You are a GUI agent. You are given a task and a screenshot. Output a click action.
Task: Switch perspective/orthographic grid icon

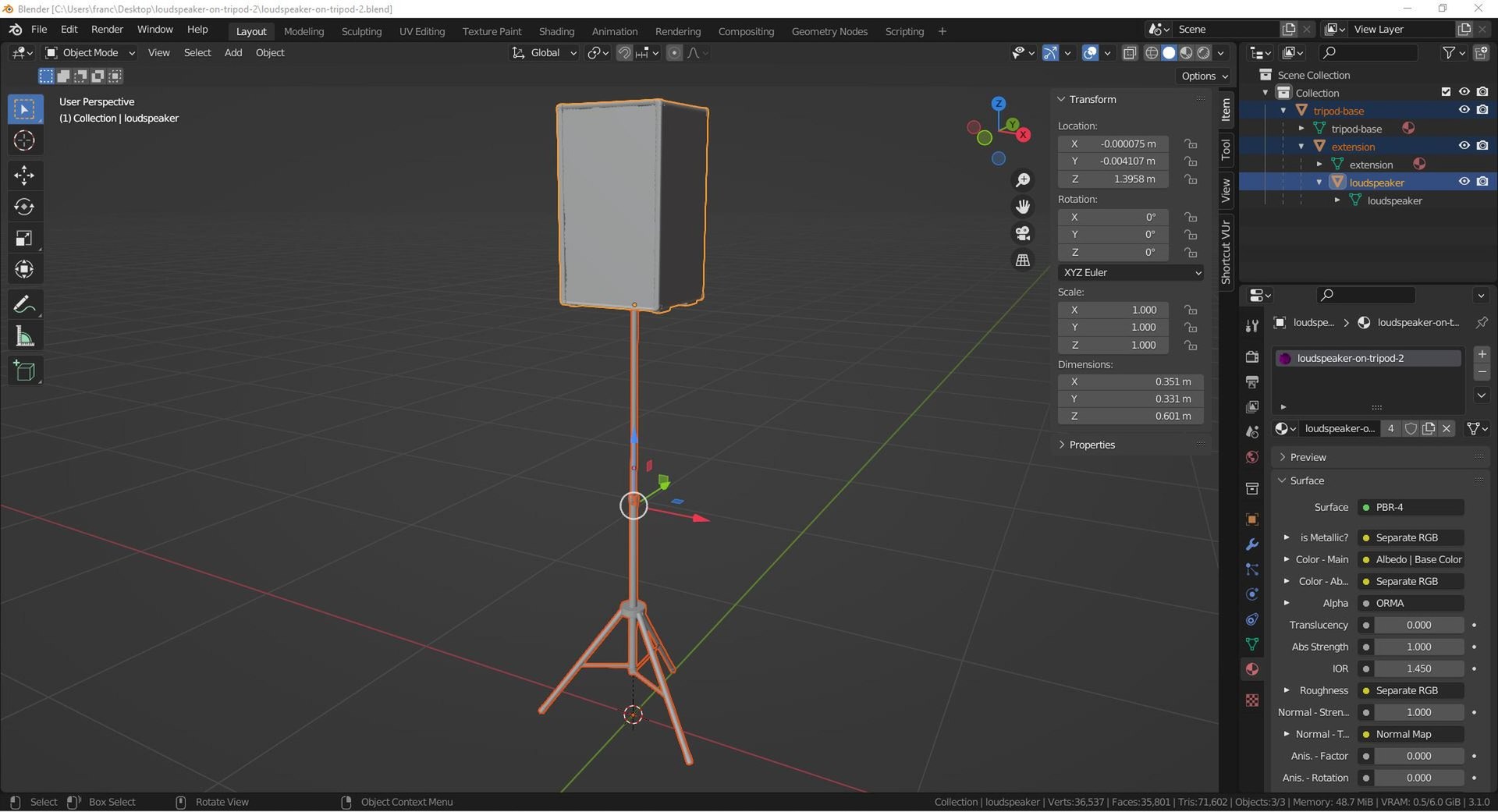[x=1022, y=260]
